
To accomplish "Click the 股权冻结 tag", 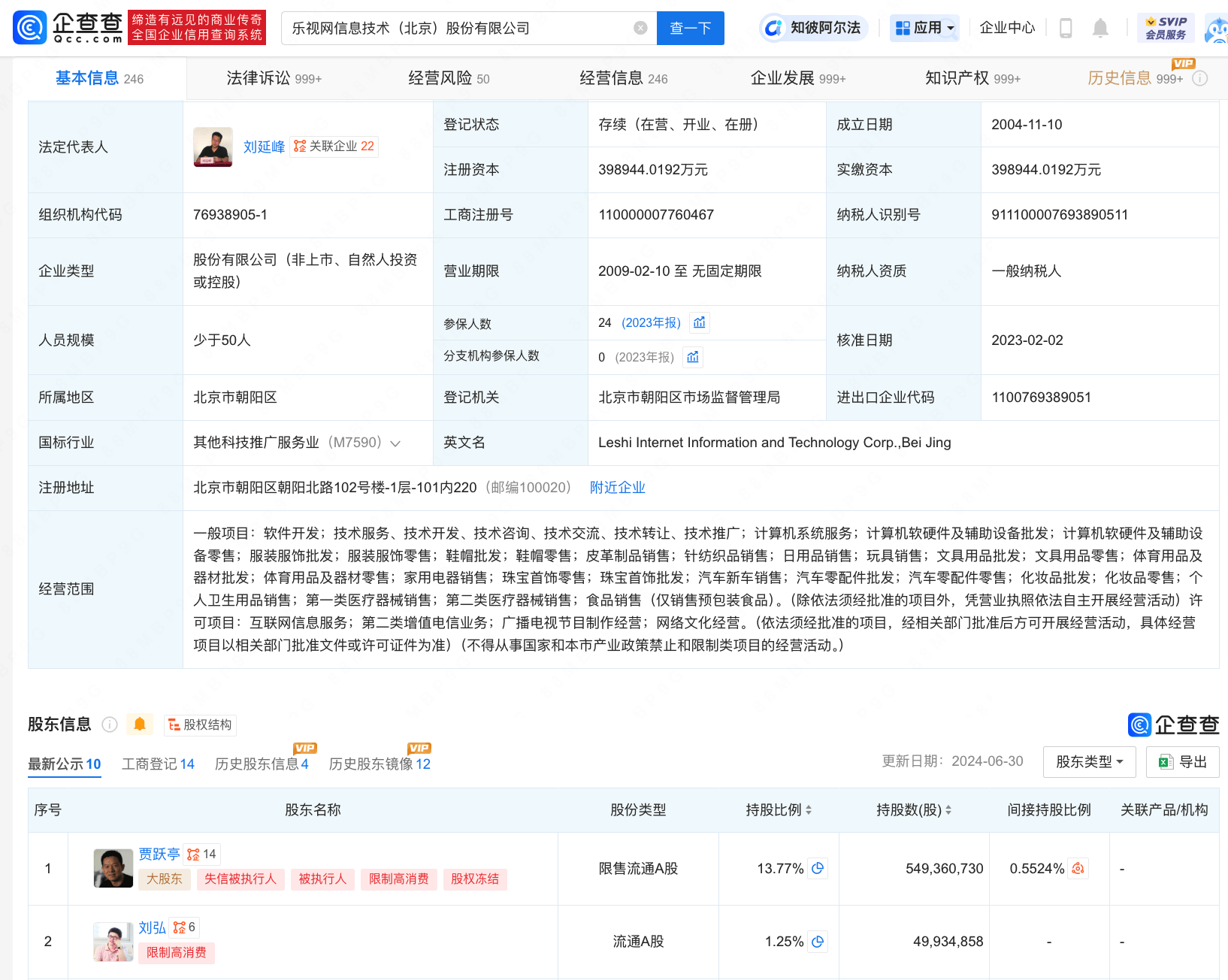I will (x=475, y=879).
